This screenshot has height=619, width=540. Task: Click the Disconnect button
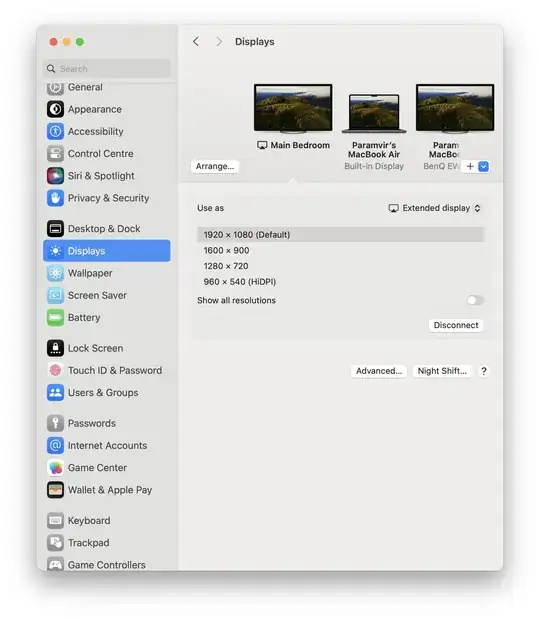coord(456,325)
